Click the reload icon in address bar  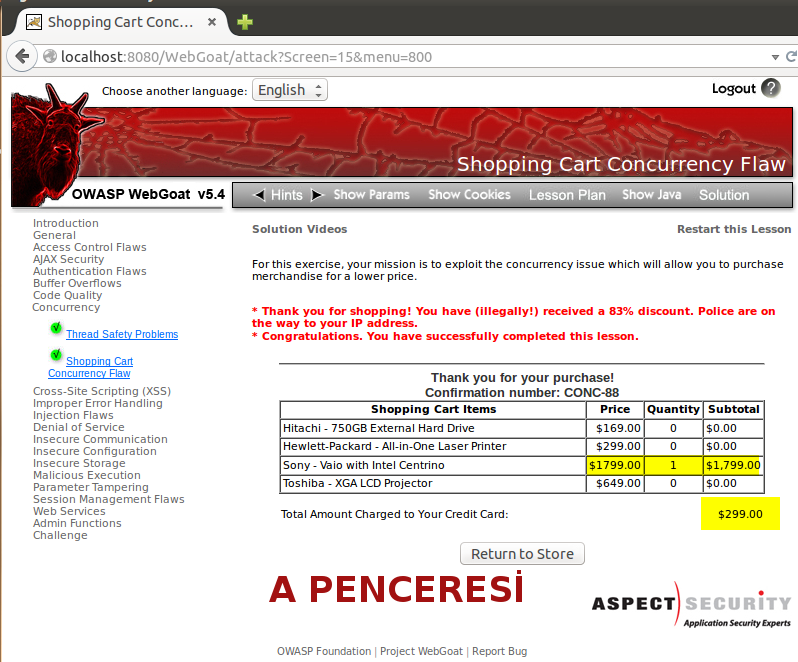coord(791,56)
